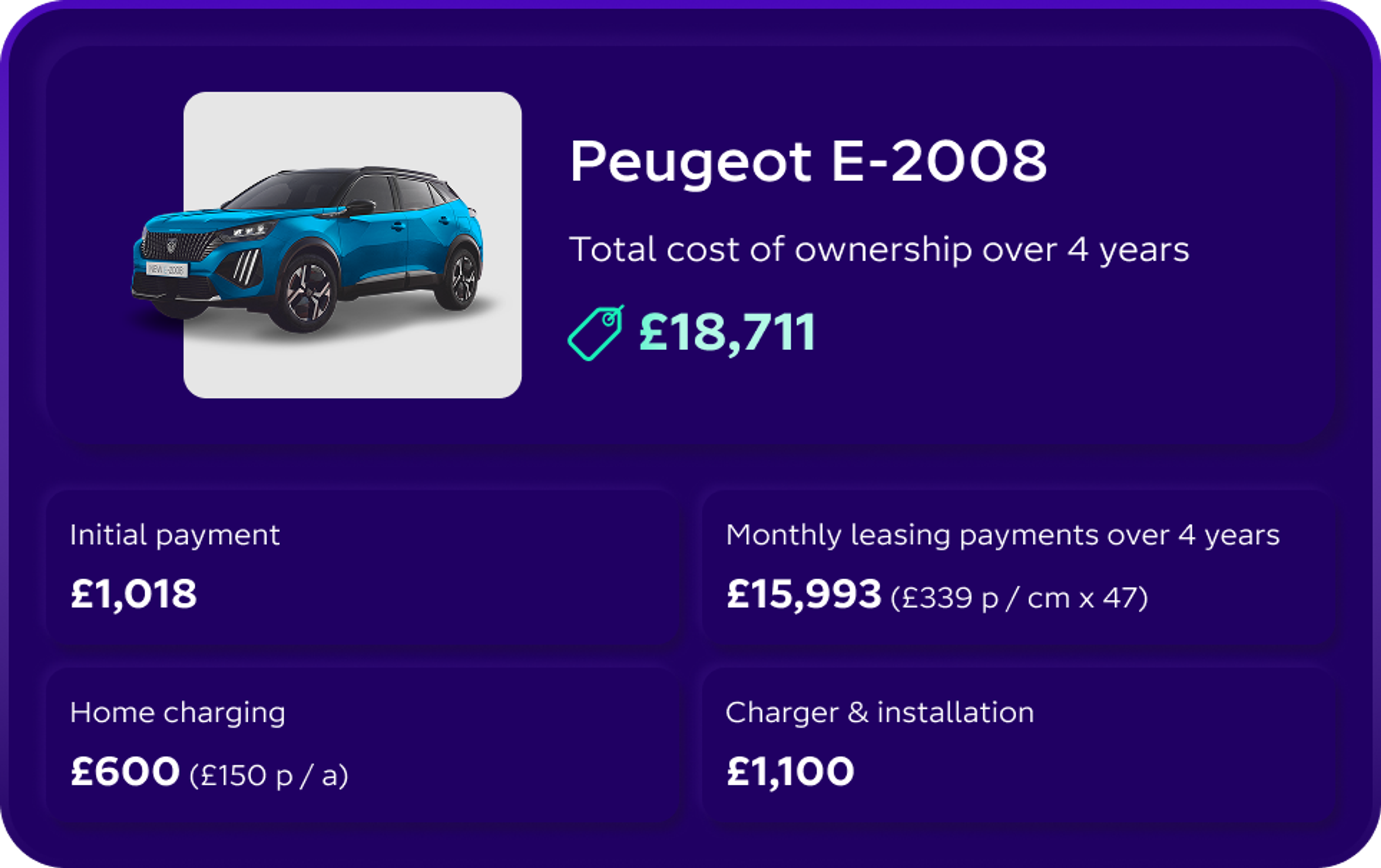Click the £150 p/a annual rate
Image resolution: width=1381 pixels, height=868 pixels.
(268, 776)
